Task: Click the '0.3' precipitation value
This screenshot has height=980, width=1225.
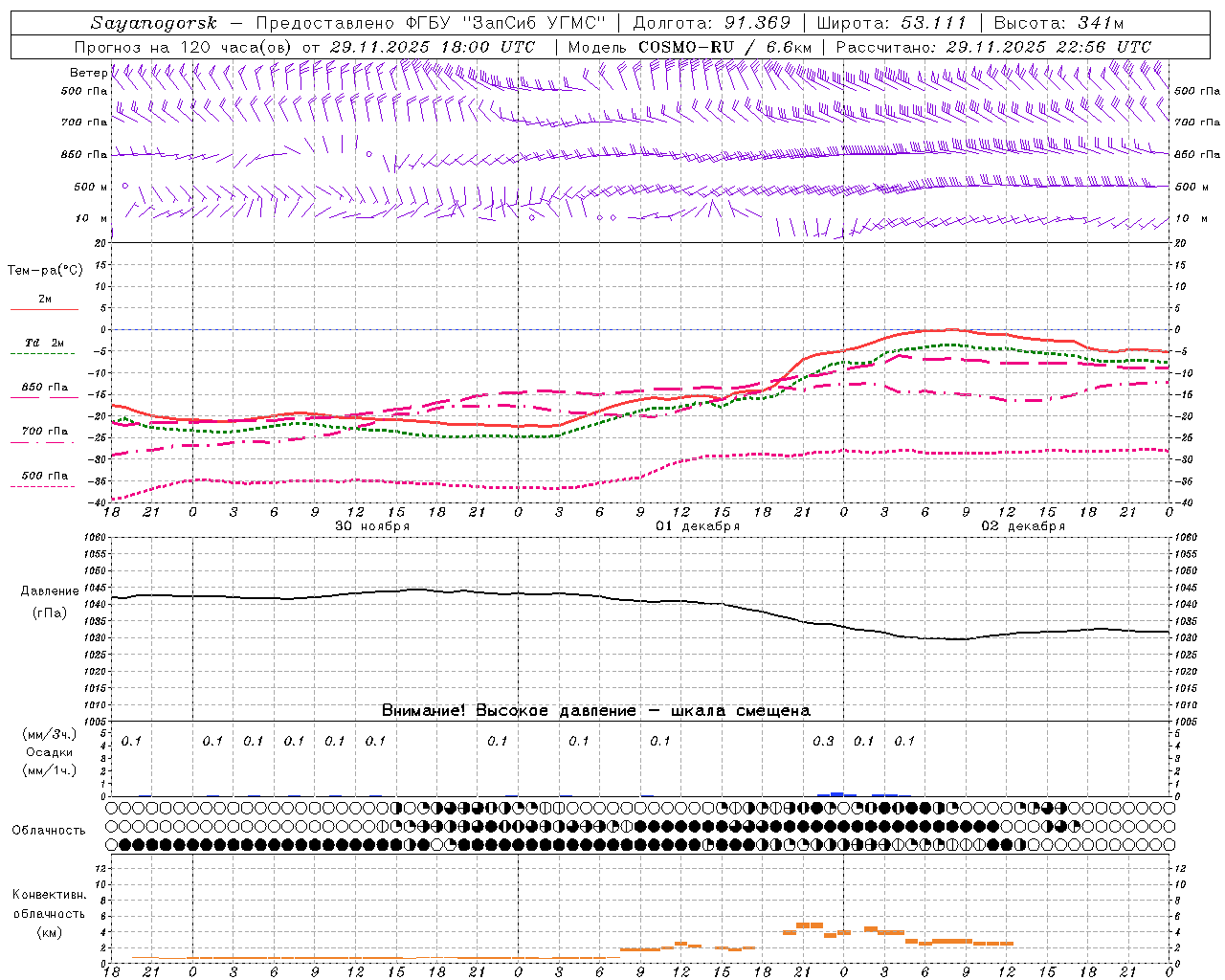Action: pyautogui.click(x=823, y=741)
